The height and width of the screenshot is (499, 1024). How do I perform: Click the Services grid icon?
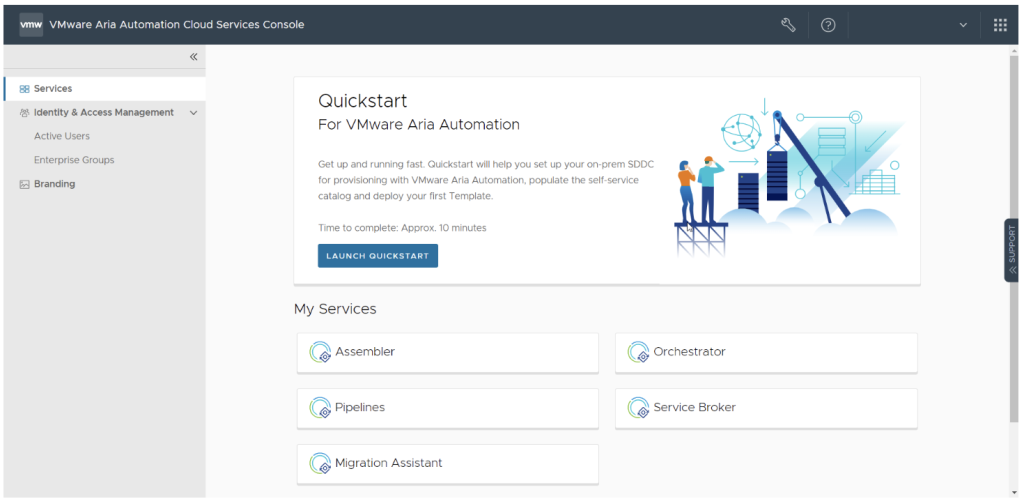(24, 89)
